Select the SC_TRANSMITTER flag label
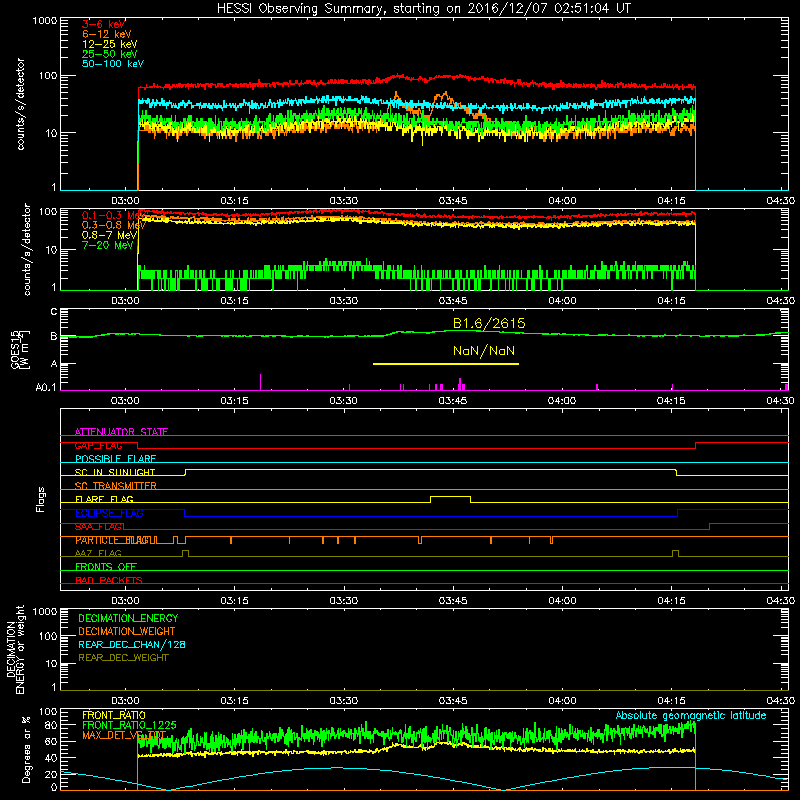The image size is (800, 800). [x=116, y=485]
